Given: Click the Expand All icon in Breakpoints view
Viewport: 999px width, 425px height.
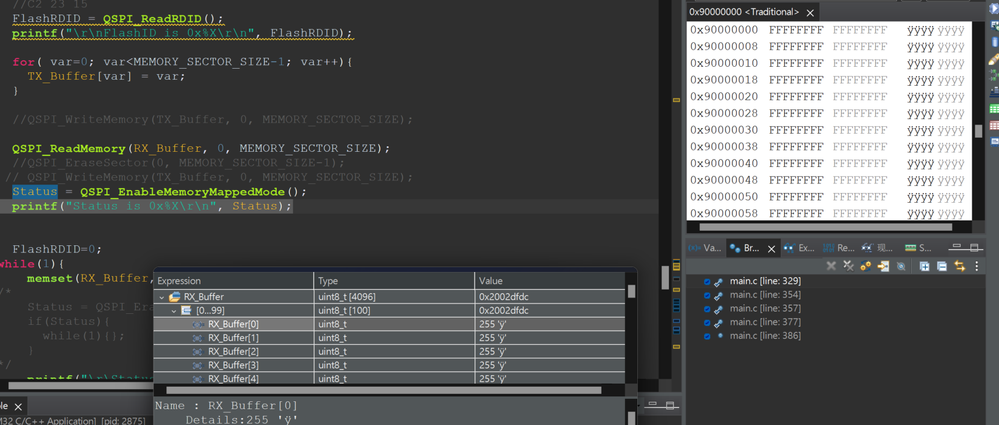Looking at the screenshot, I should 924,266.
